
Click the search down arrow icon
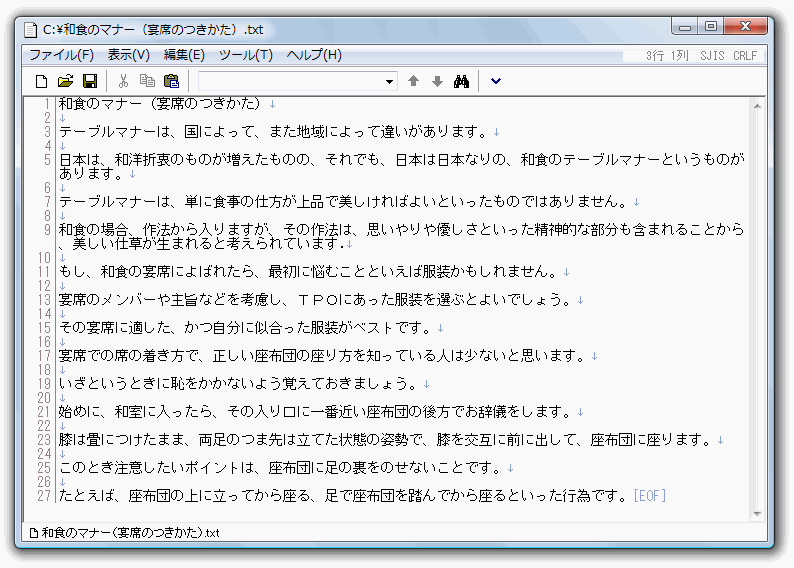pyautogui.click(x=436, y=81)
